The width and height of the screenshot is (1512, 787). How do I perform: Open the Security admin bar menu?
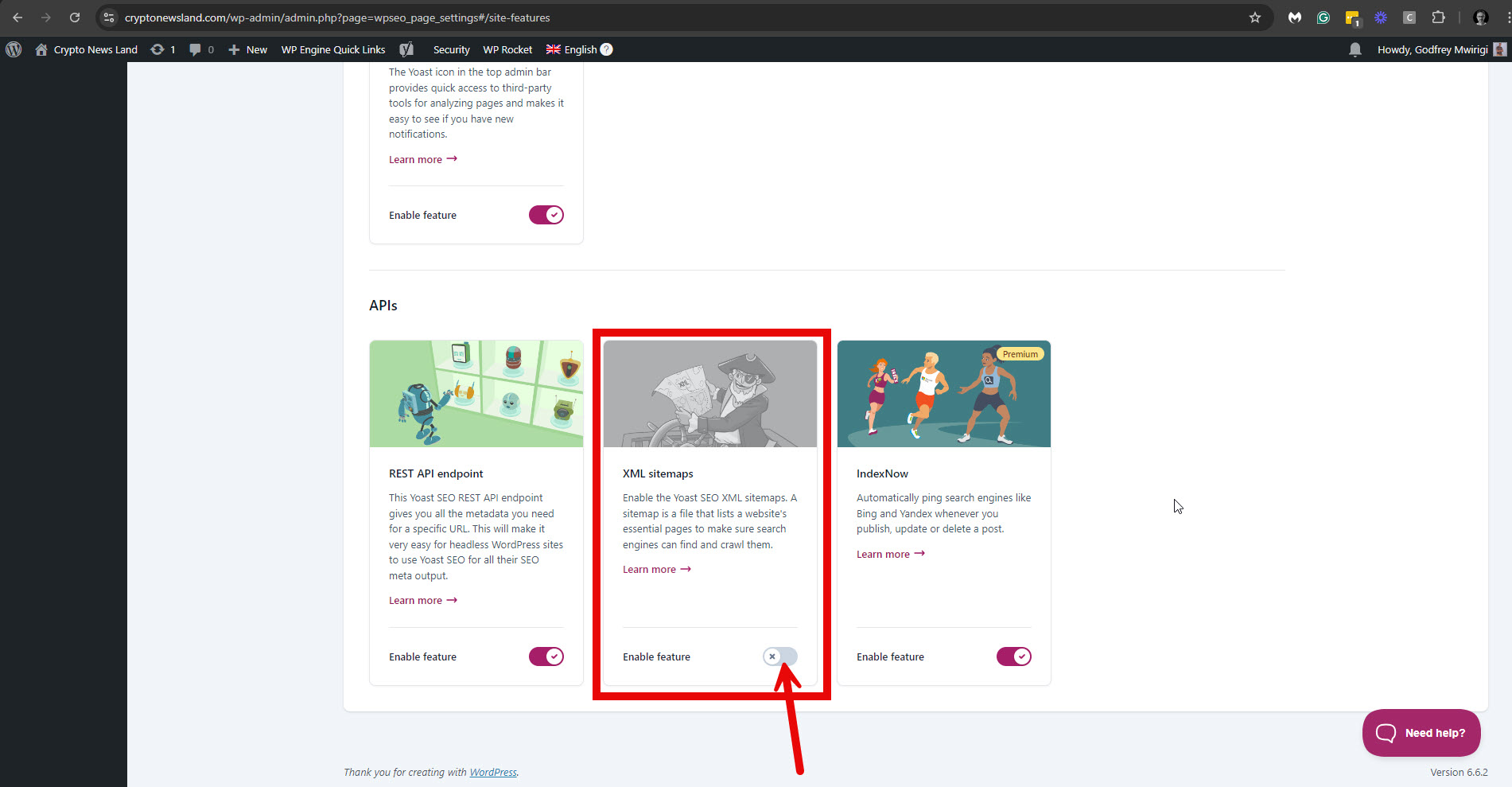[x=451, y=49]
